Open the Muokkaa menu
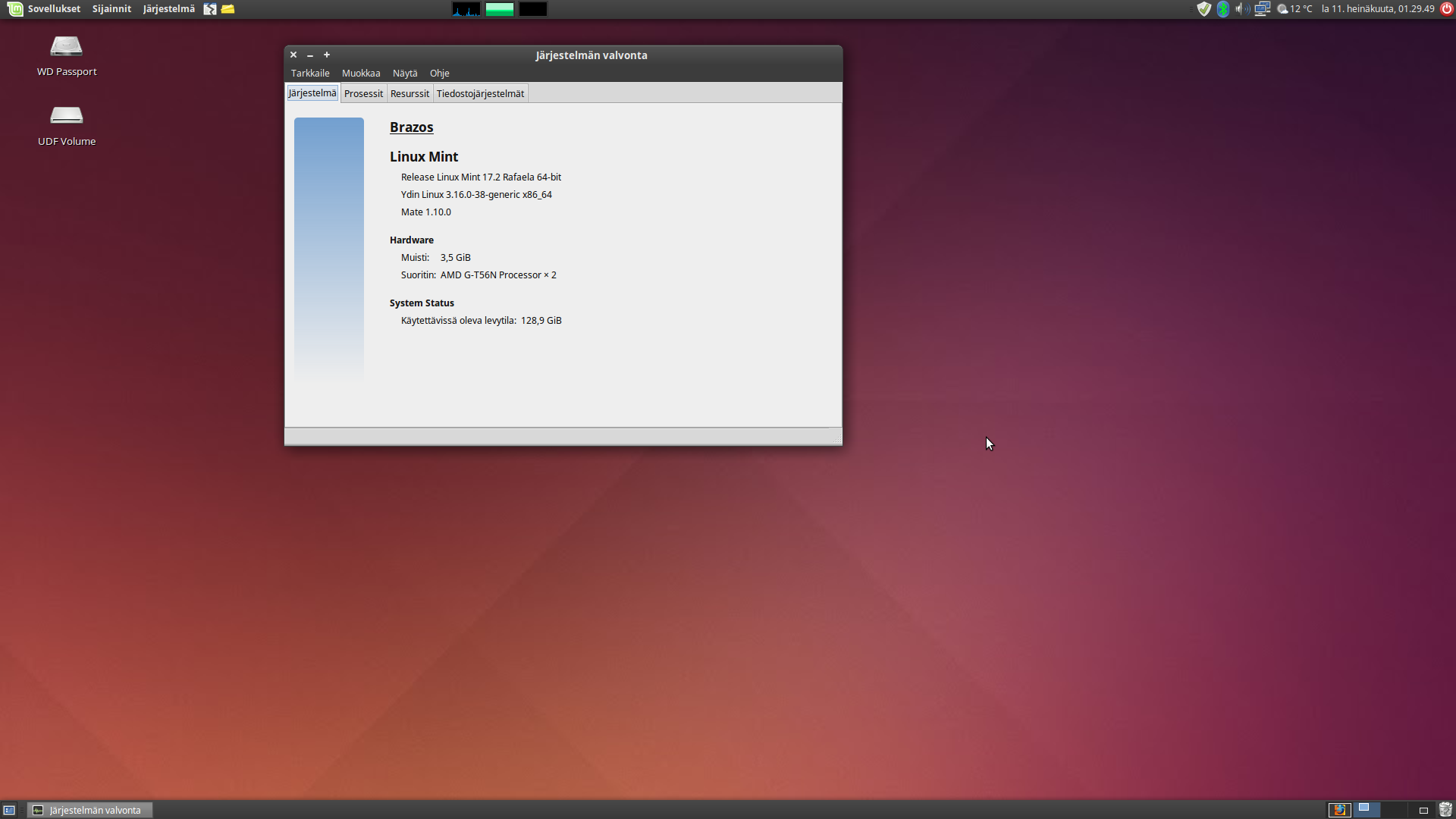Screen dimensions: 1456x819 coord(361,74)
